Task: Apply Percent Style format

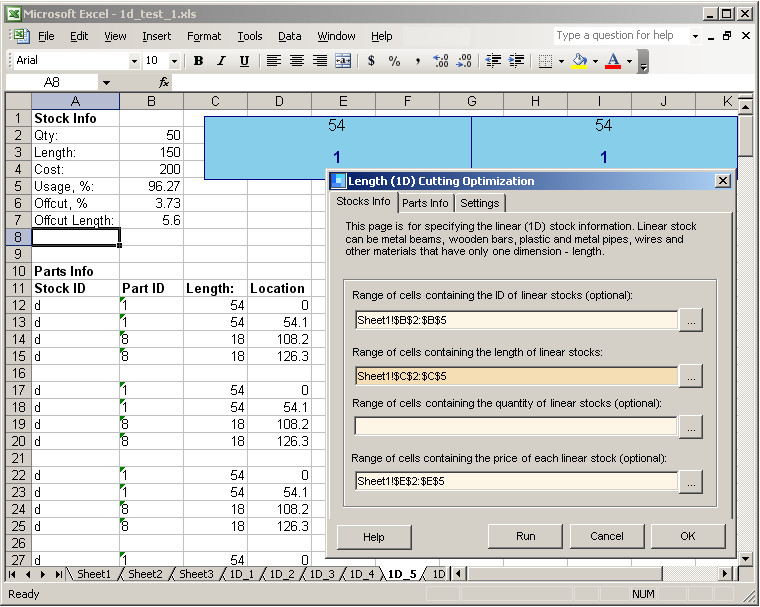Action: point(395,61)
